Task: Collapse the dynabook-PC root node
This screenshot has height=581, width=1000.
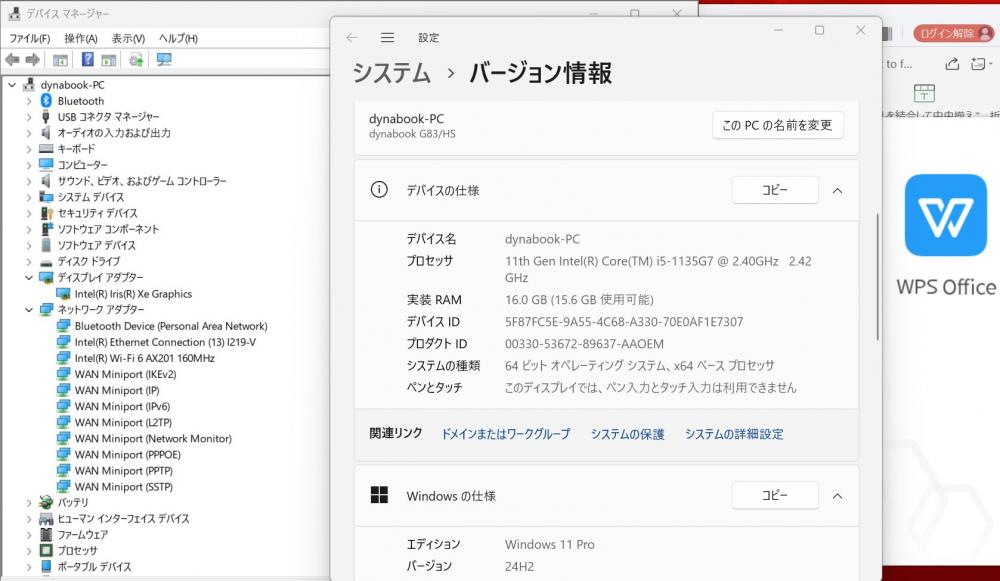Action: click(12, 85)
